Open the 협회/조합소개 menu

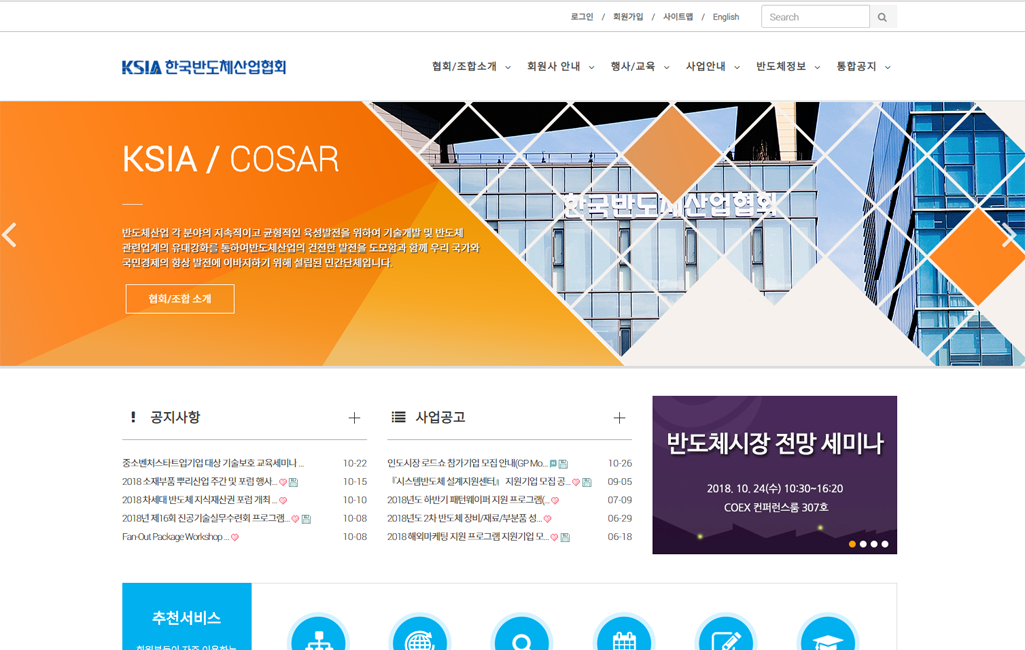(x=465, y=67)
